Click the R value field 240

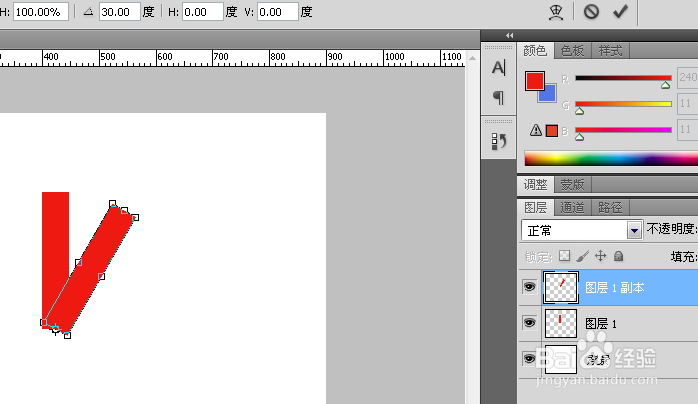pos(687,77)
